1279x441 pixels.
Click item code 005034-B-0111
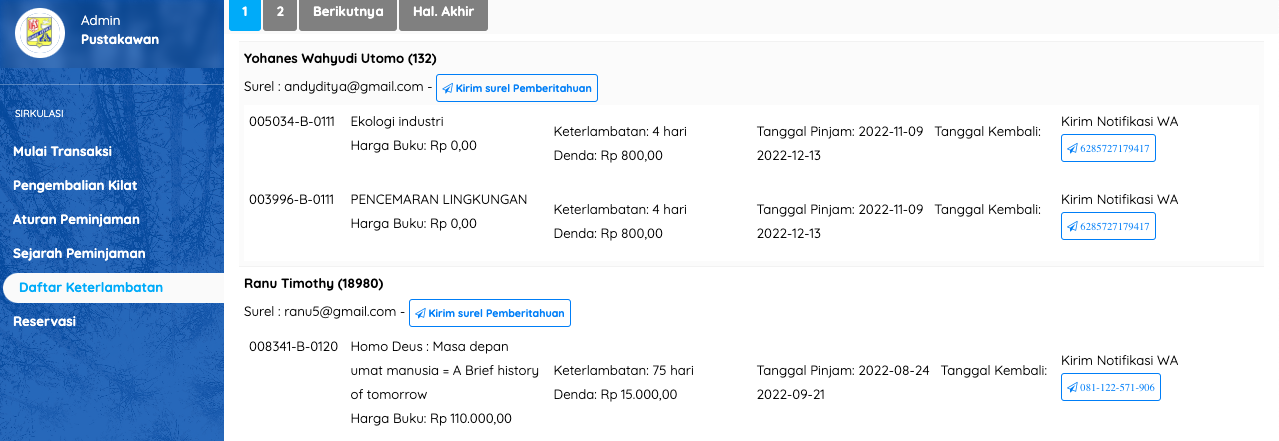pos(291,122)
